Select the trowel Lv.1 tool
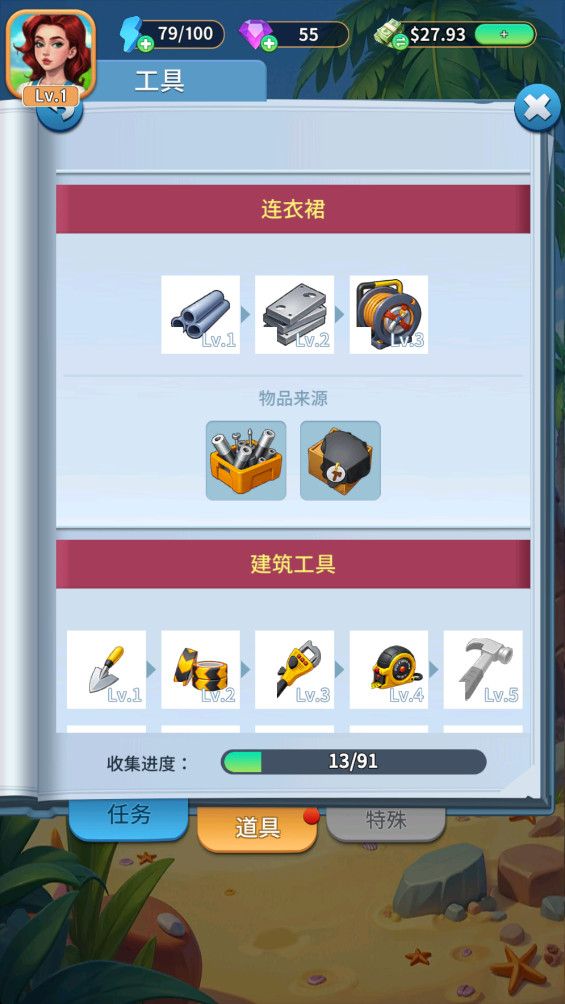The image size is (565, 1004). coord(106,670)
